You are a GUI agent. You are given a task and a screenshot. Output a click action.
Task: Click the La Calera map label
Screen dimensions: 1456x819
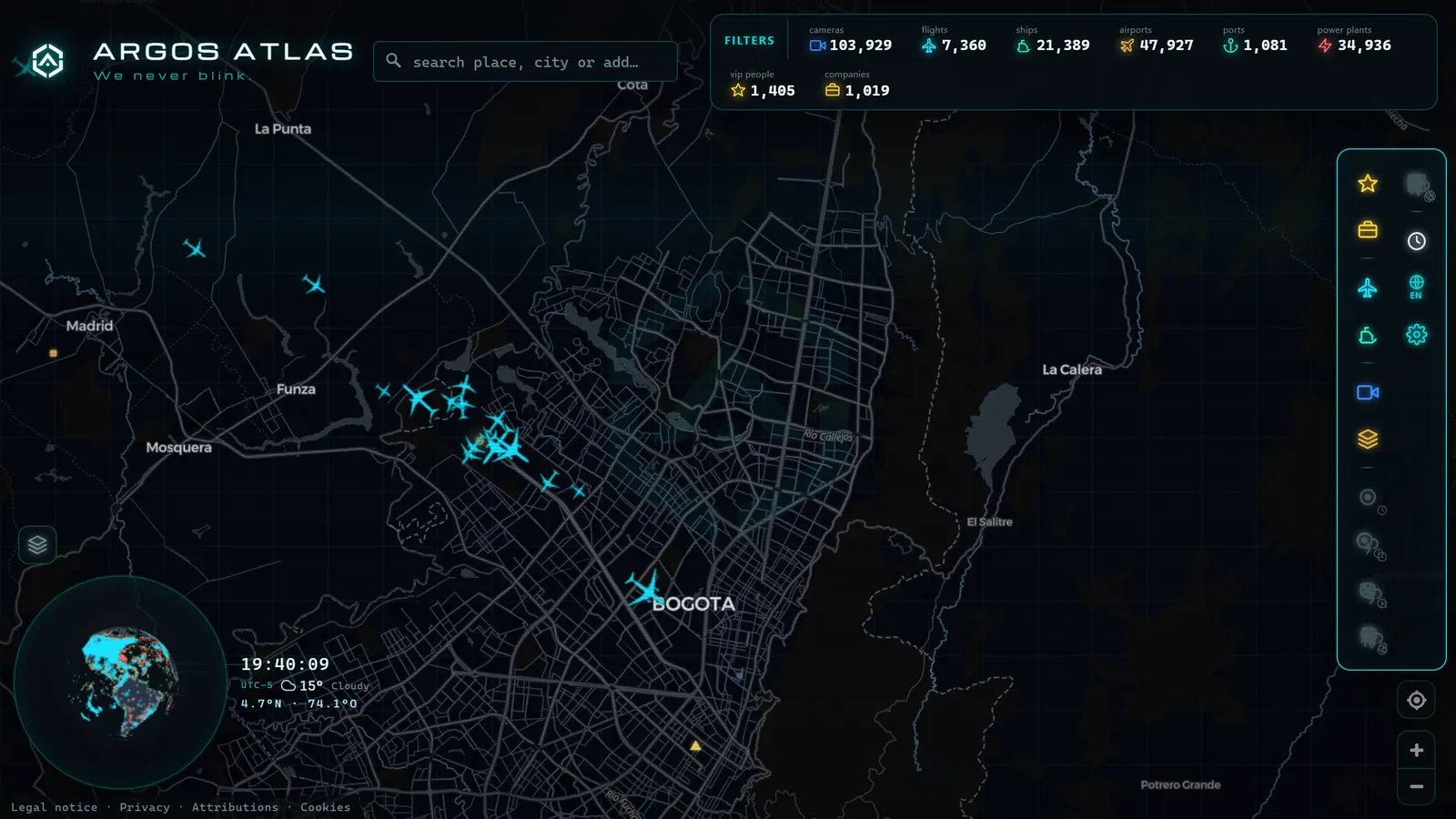point(1072,369)
